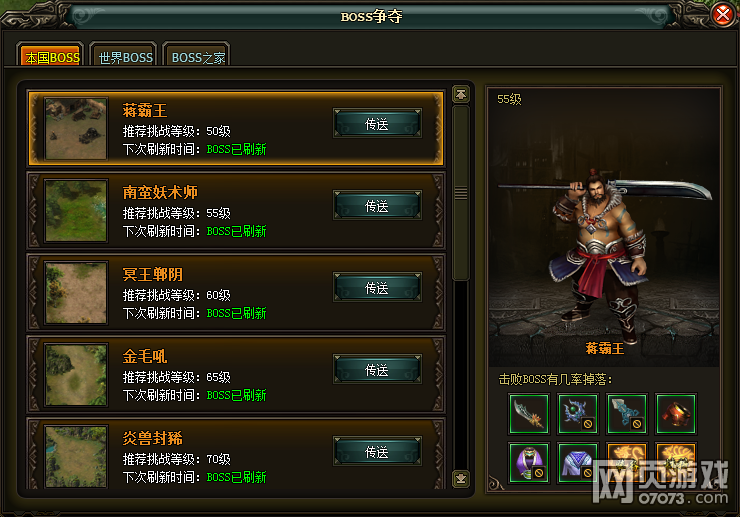Select the golden tiger emblem drop icon
The image size is (740, 517).
(676, 463)
